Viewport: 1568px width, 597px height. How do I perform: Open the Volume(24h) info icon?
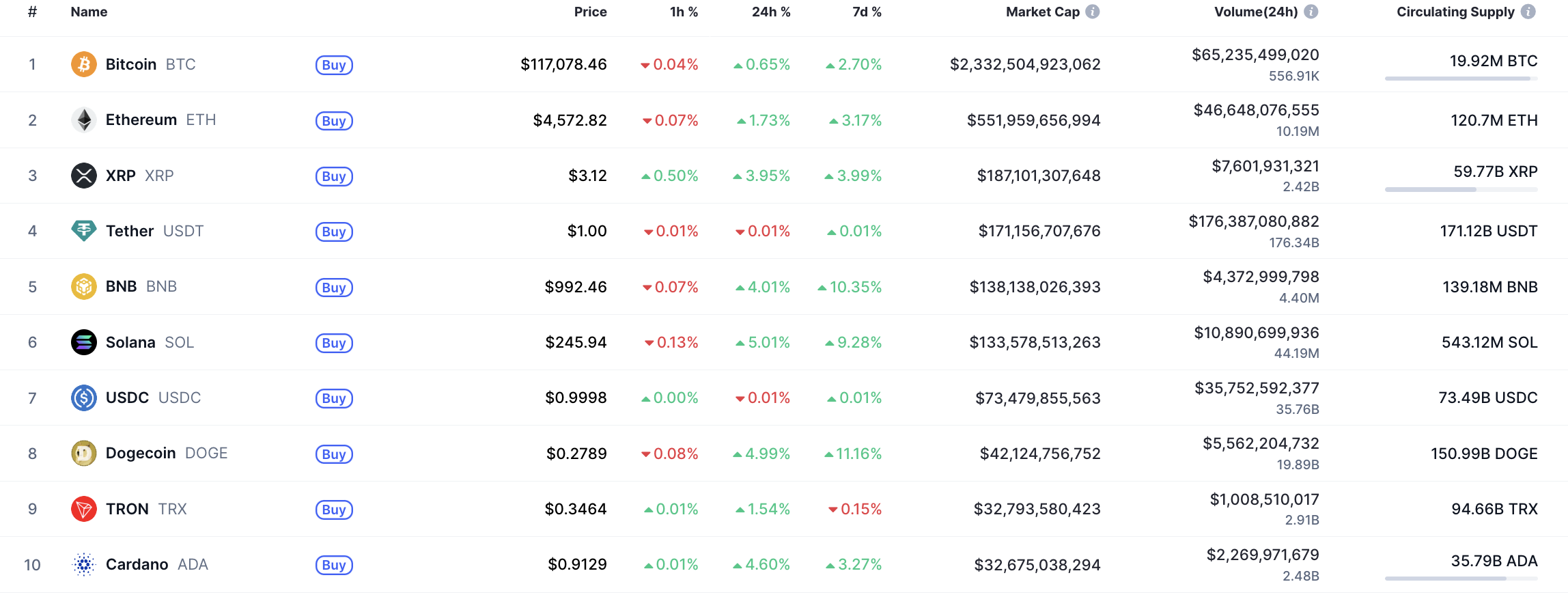point(1311,12)
